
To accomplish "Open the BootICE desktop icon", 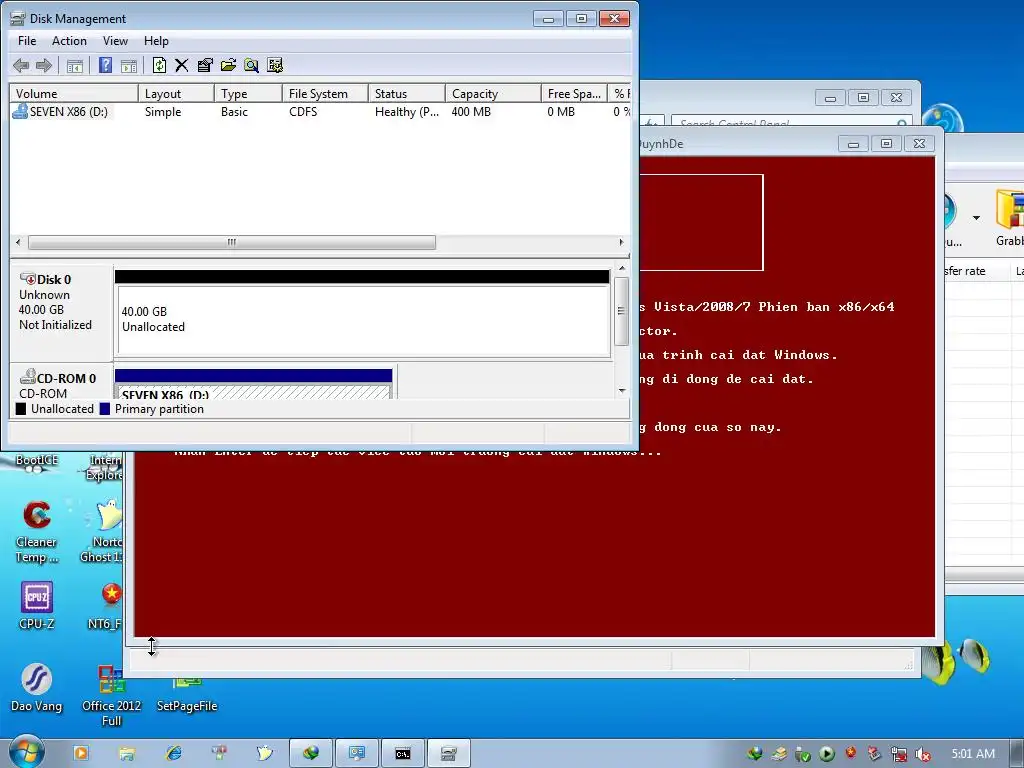I will click(37, 460).
